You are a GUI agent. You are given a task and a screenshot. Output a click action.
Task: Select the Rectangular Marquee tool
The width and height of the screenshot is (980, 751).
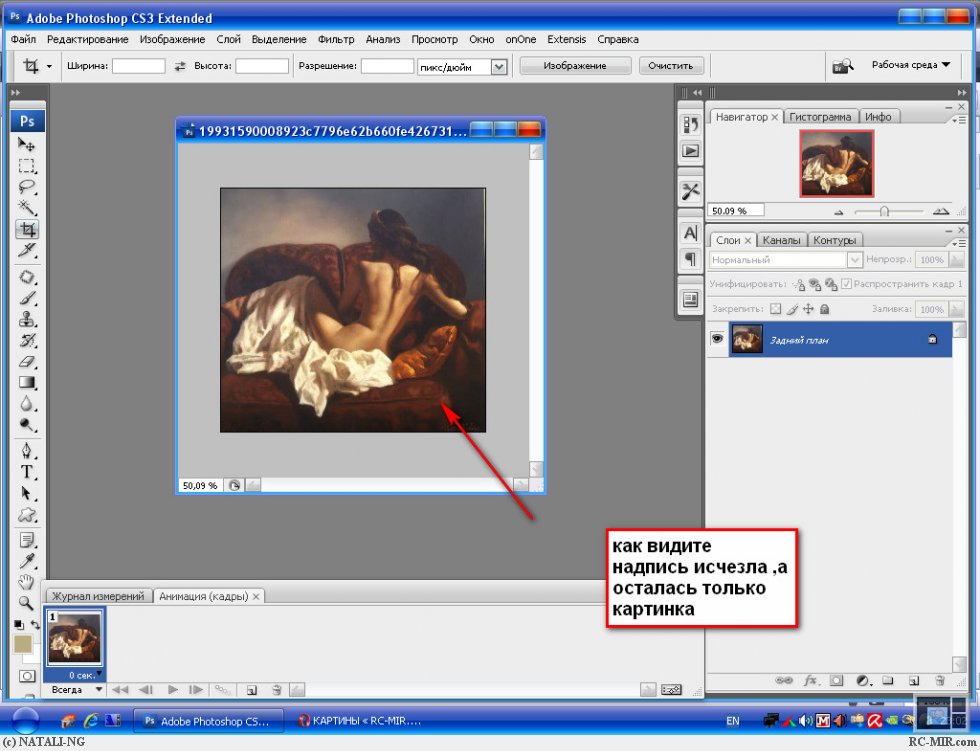coord(26,166)
